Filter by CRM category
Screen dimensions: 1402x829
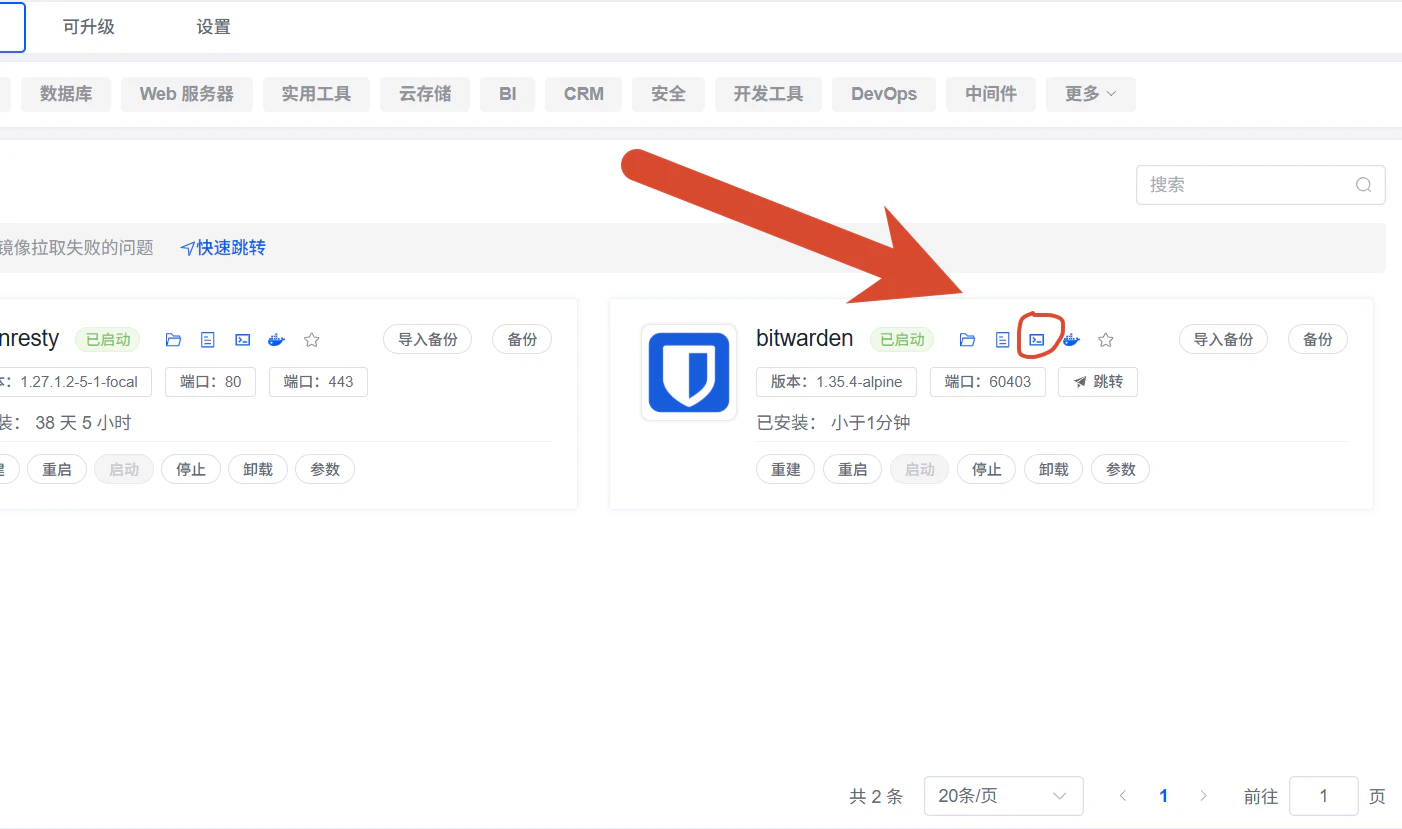pyautogui.click(x=584, y=94)
